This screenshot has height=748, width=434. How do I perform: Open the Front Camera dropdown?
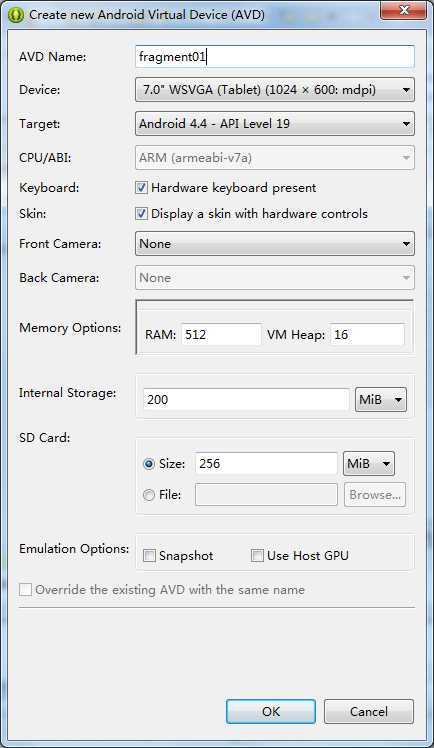pos(275,244)
